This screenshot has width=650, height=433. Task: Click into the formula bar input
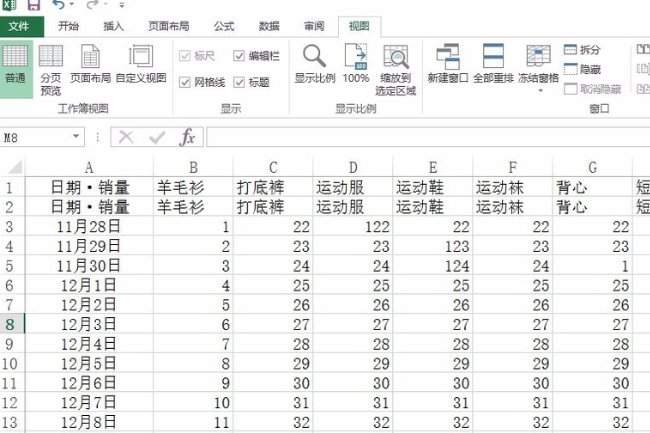[428, 137]
